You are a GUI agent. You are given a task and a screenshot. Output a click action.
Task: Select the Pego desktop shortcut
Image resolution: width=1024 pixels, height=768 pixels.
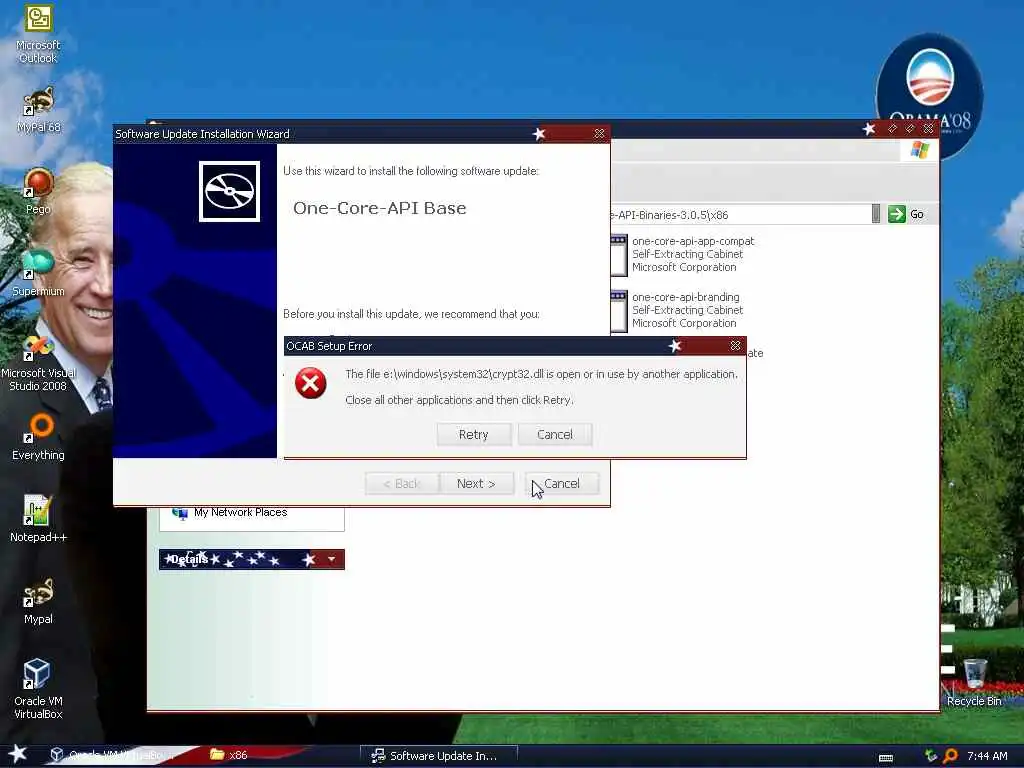pyautogui.click(x=38, y=191)
